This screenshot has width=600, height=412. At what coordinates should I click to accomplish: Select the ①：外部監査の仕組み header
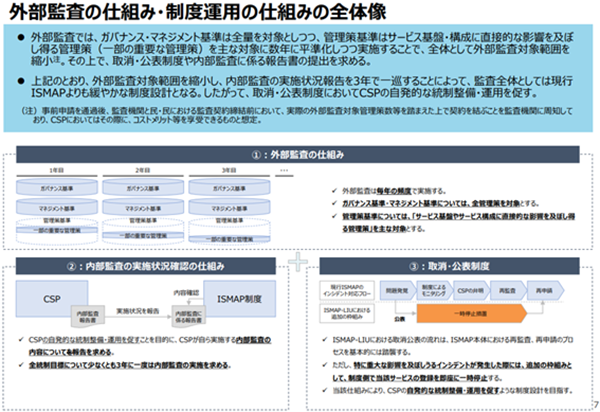coord(298,155)
